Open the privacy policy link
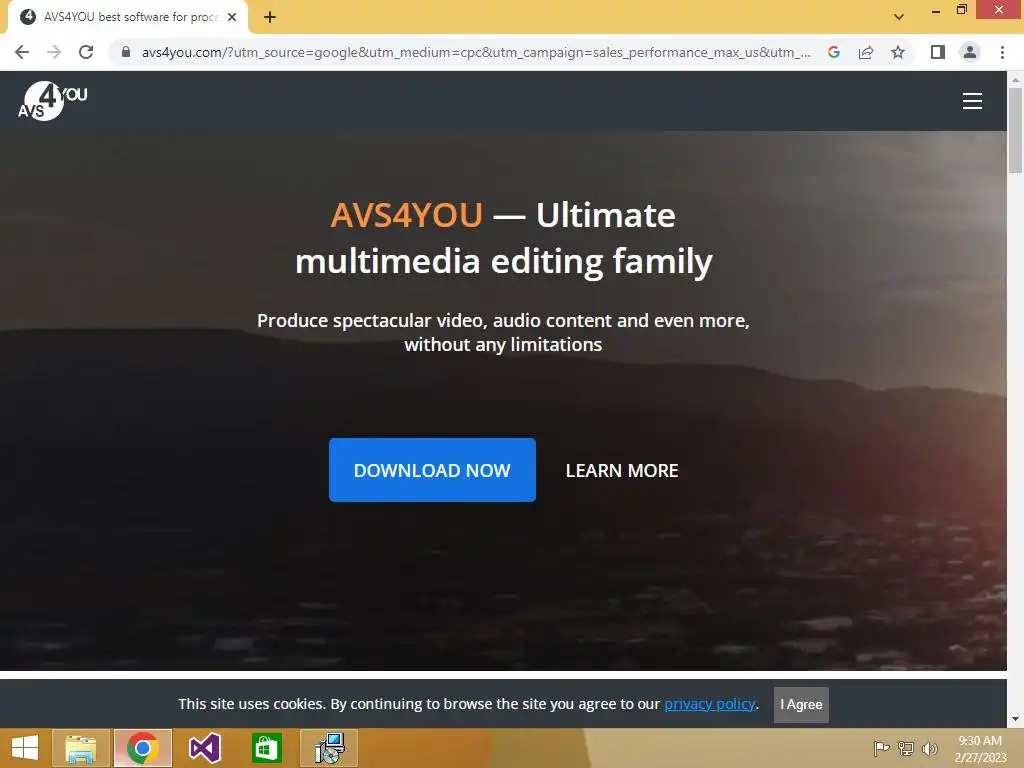 tap(710, 704)
